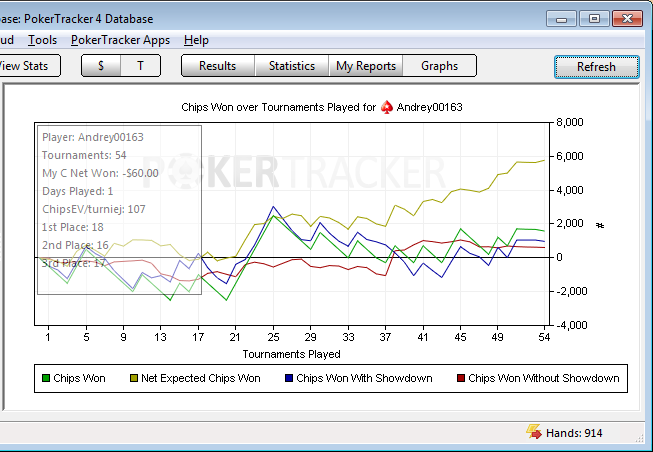Click the 1st Place: 18 line
The width and height of the screenshot is (653, 452).
point(73,227)
